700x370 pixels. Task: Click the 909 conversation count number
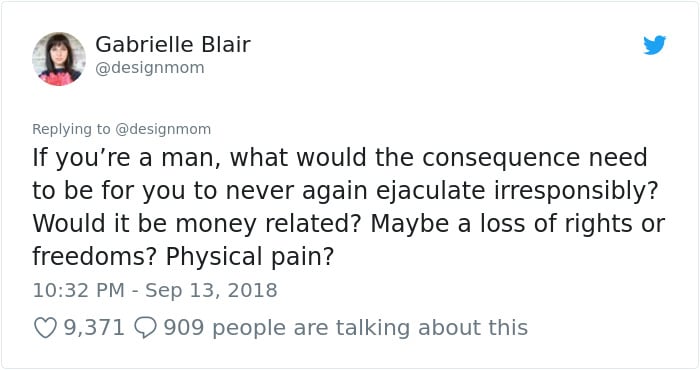pyautogui.click(x=183, y=328)
